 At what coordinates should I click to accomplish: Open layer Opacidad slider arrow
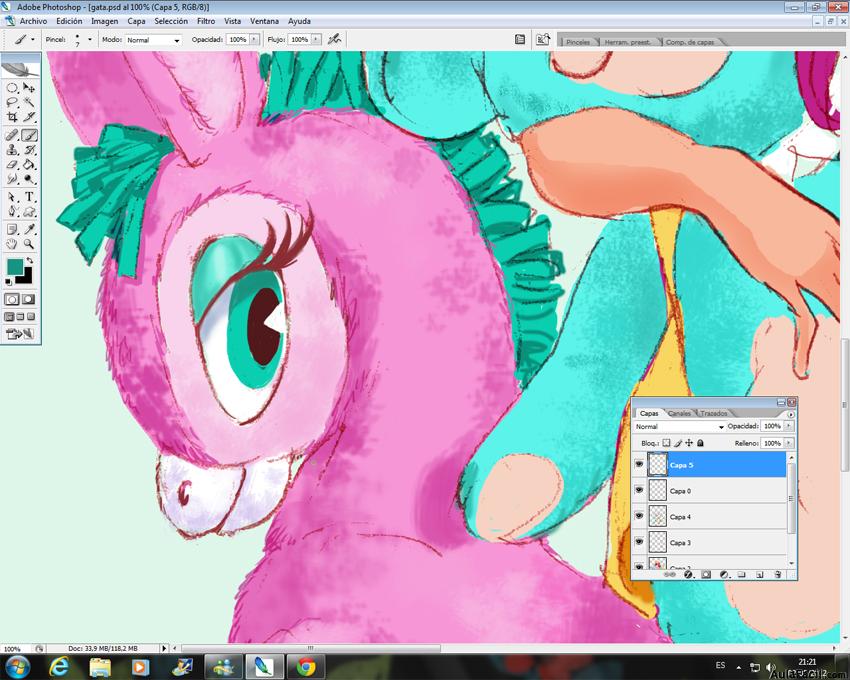[x=789, y=426]
